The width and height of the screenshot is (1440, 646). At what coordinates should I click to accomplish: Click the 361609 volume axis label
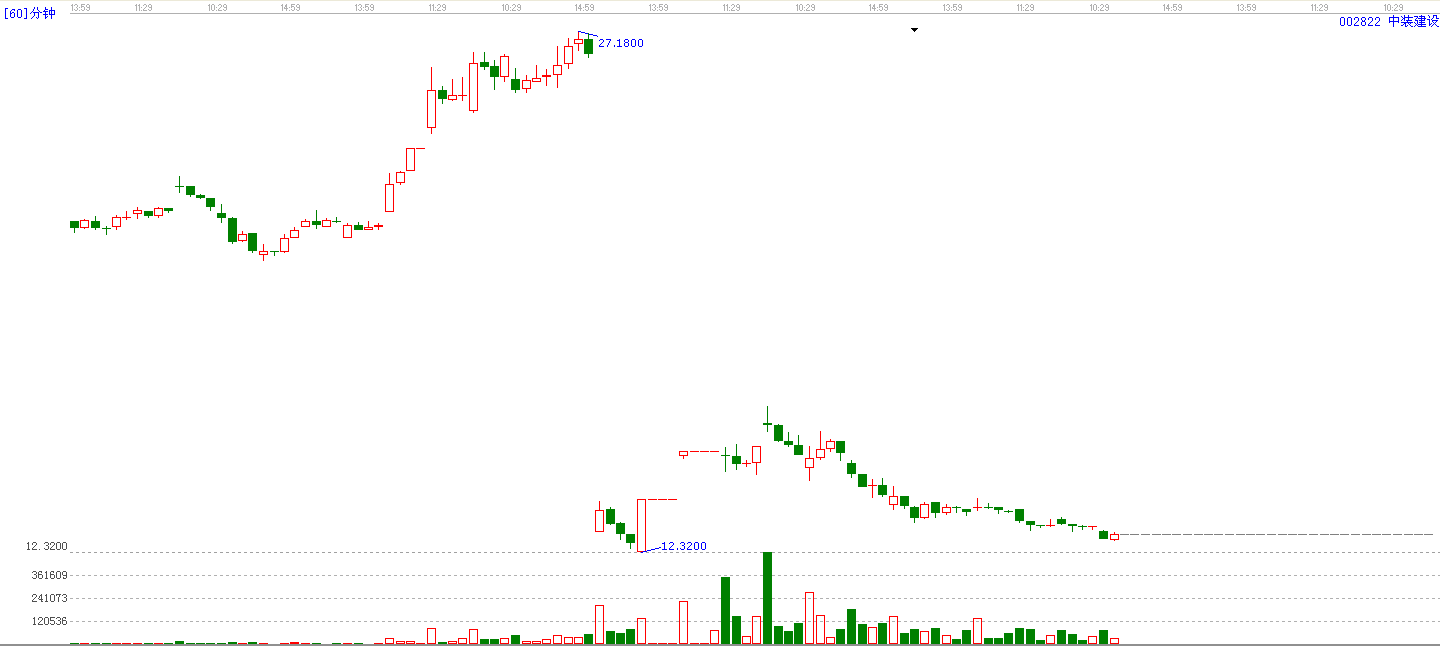click(48, 575)
